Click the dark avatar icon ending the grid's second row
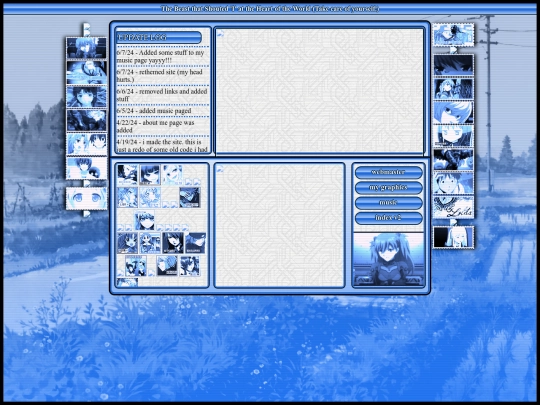The width and height of the screenshot is (540, 405). tap(190, 197)
